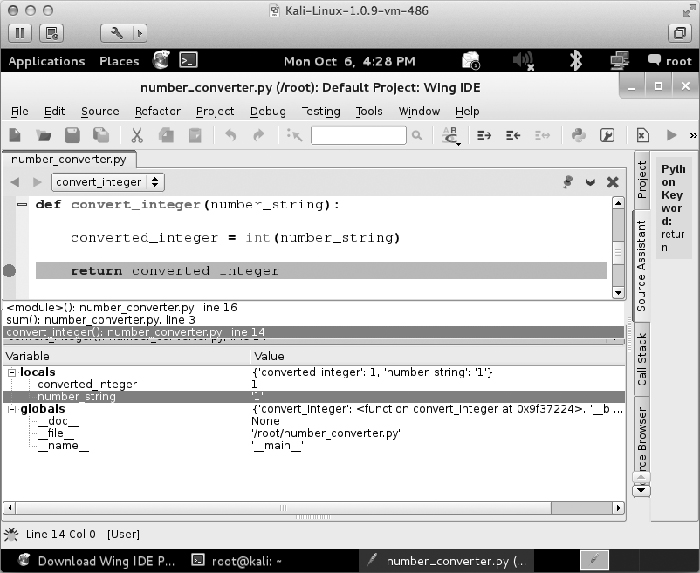
Task: Open the terminal launcher in top panel
Action: click(x=186, y=61)
